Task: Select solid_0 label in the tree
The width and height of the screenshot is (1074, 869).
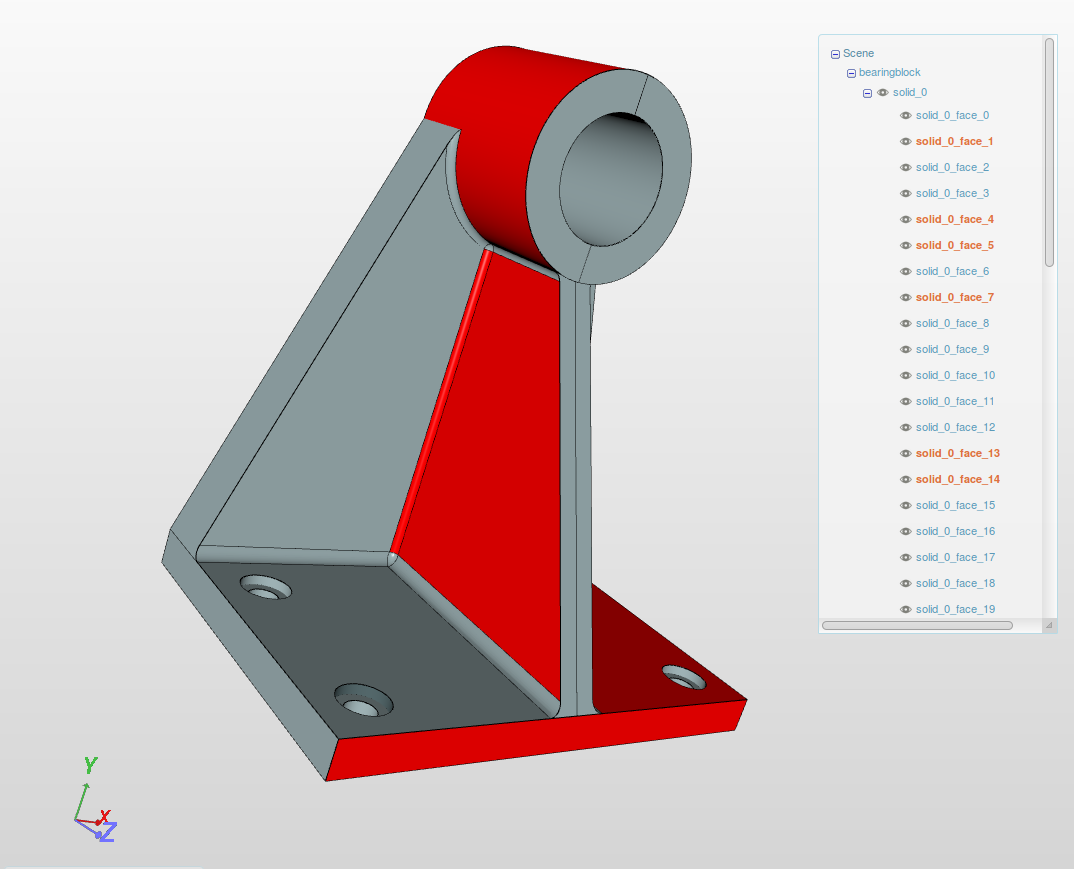Action: [910, 92]
